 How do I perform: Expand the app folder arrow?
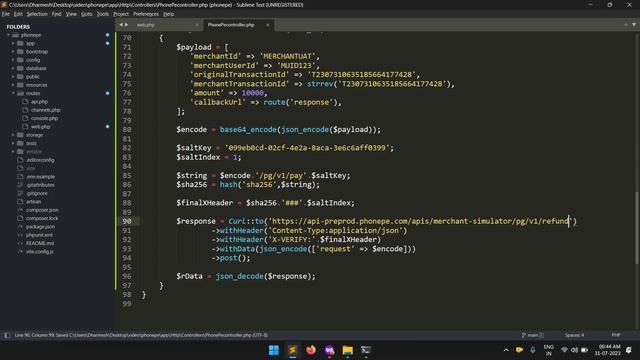click(13, 43)
